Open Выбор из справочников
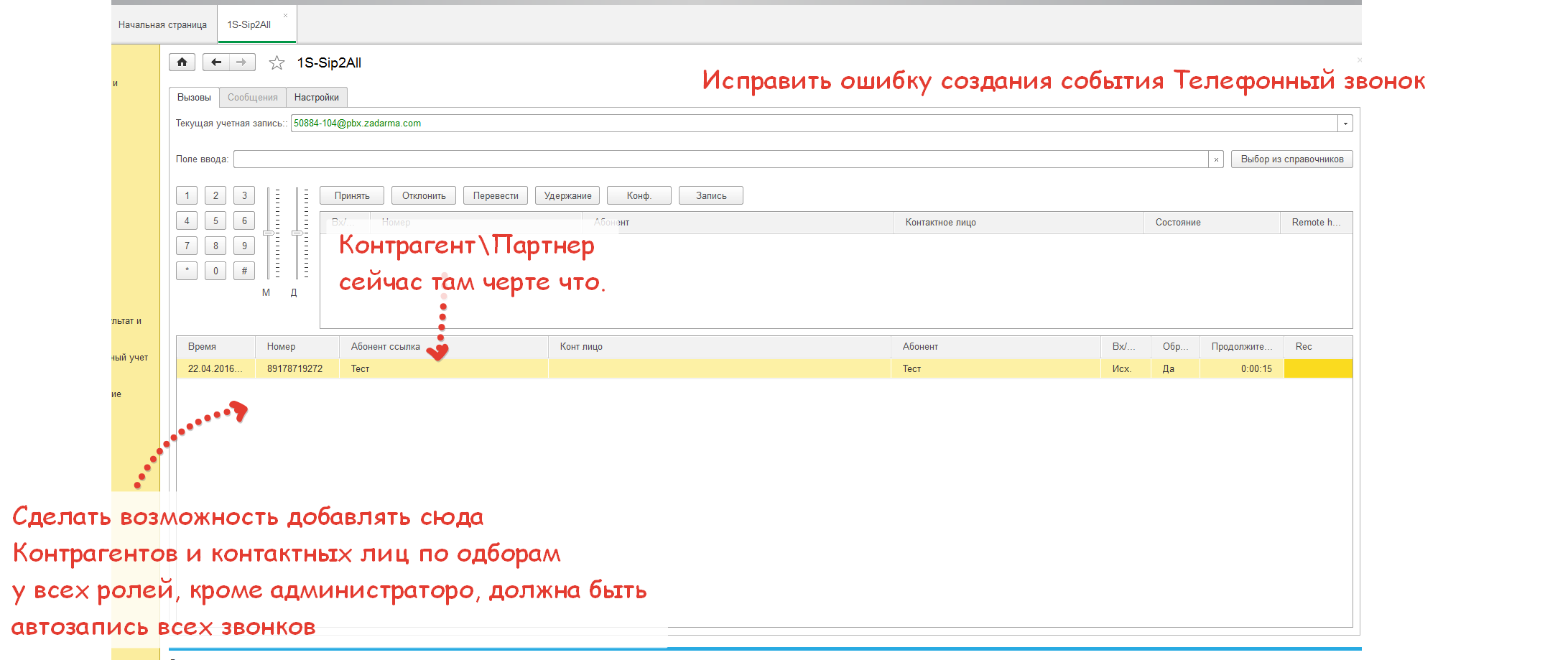The height and width of the screenshot is (660, 1568). (x=1291, y=159)
